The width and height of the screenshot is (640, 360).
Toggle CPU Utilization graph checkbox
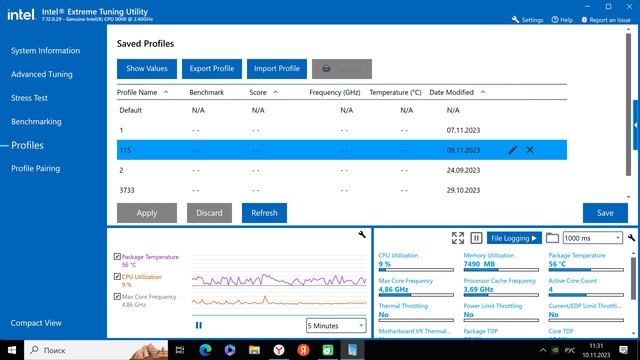pyautogui.click(x=117, y=276)
